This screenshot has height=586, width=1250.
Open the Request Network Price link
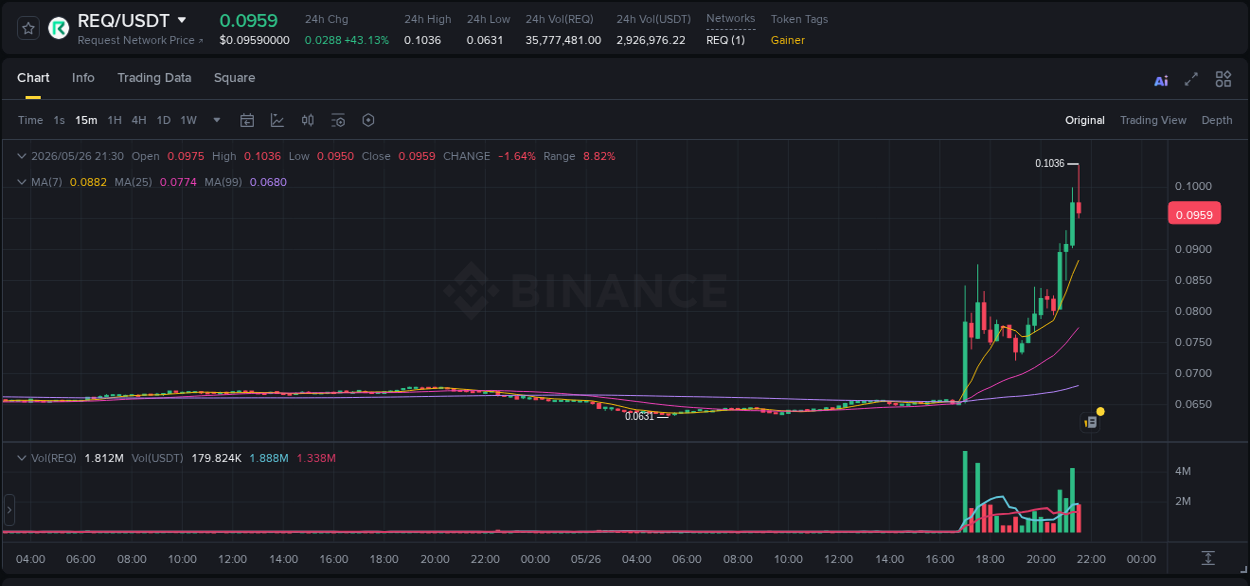click(140, 40)
